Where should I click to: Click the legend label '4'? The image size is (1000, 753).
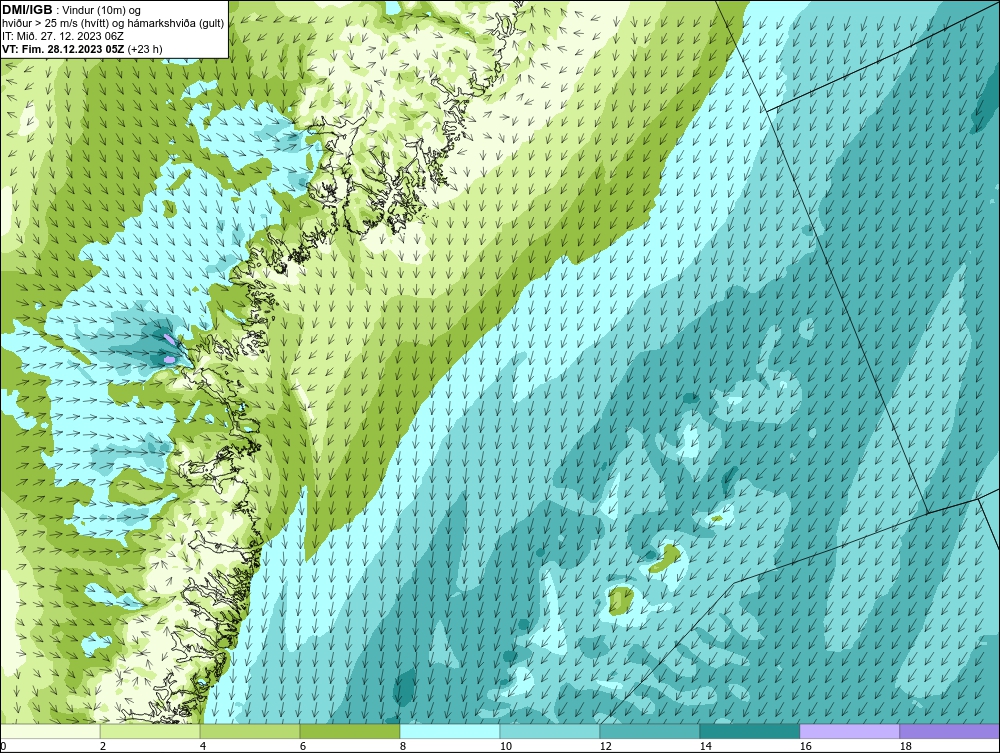coord(203,746)
